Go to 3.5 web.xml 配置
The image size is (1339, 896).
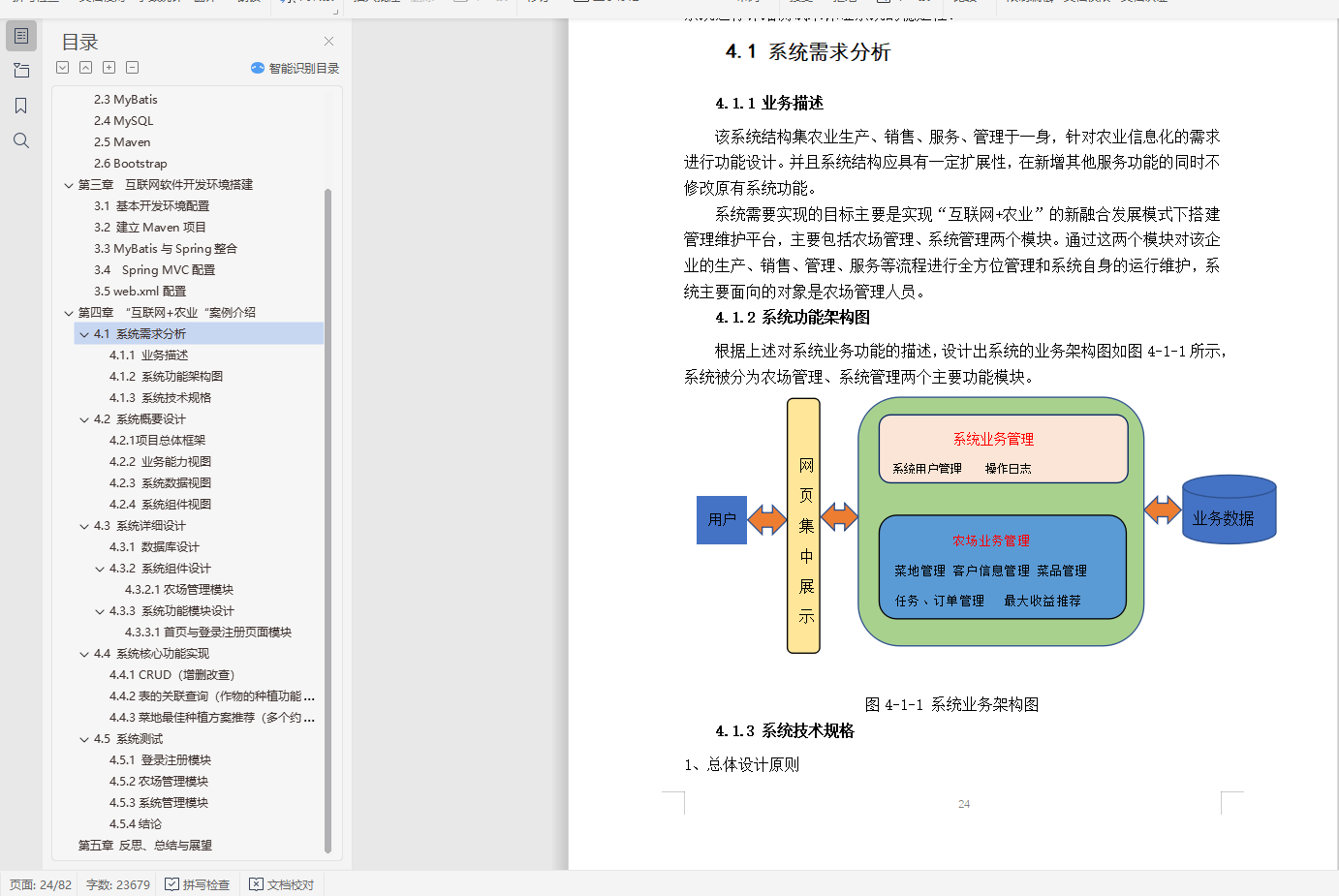click(x=140, y=292)
